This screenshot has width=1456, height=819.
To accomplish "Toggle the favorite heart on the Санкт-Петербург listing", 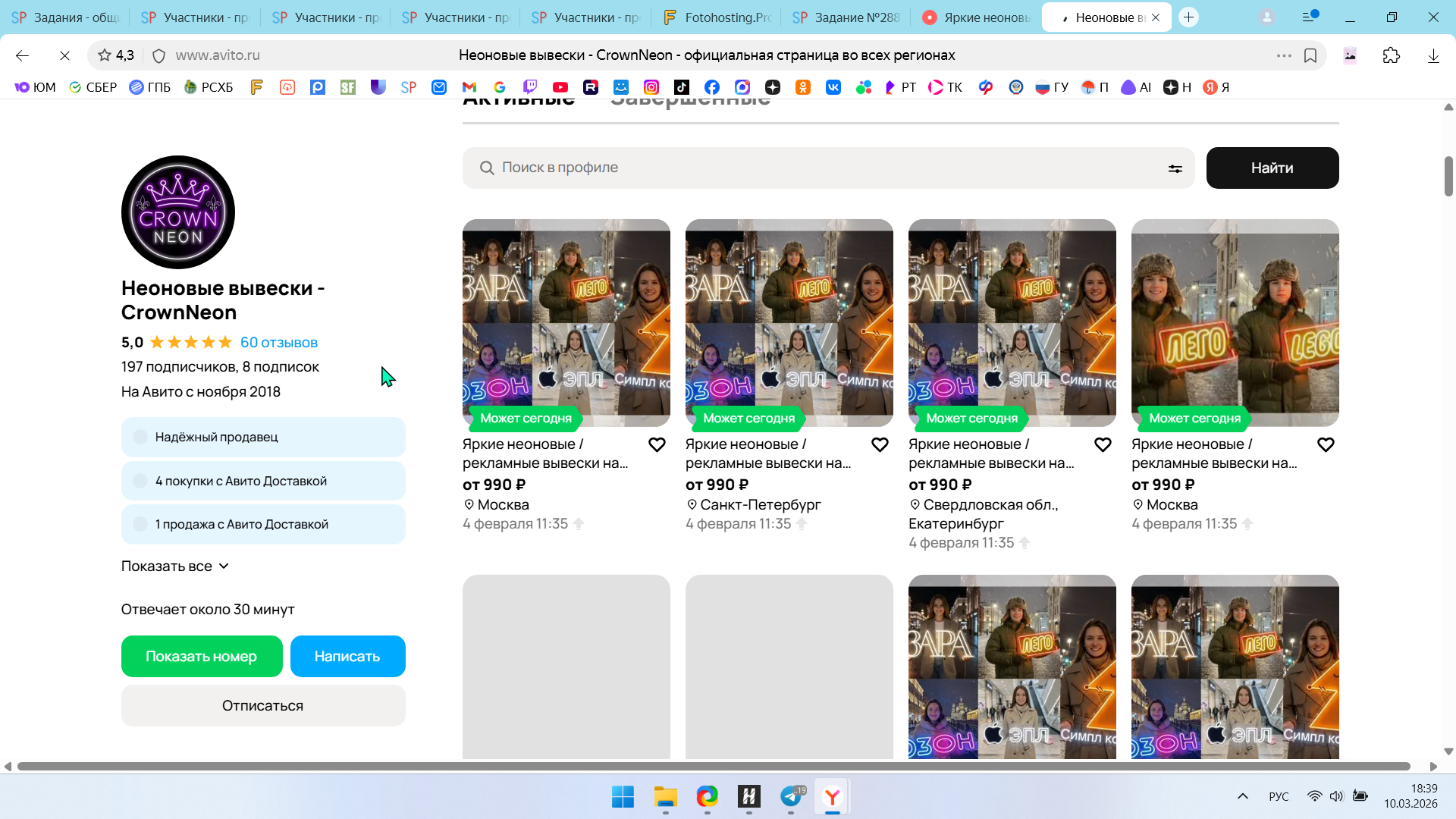I will point(880,445).
